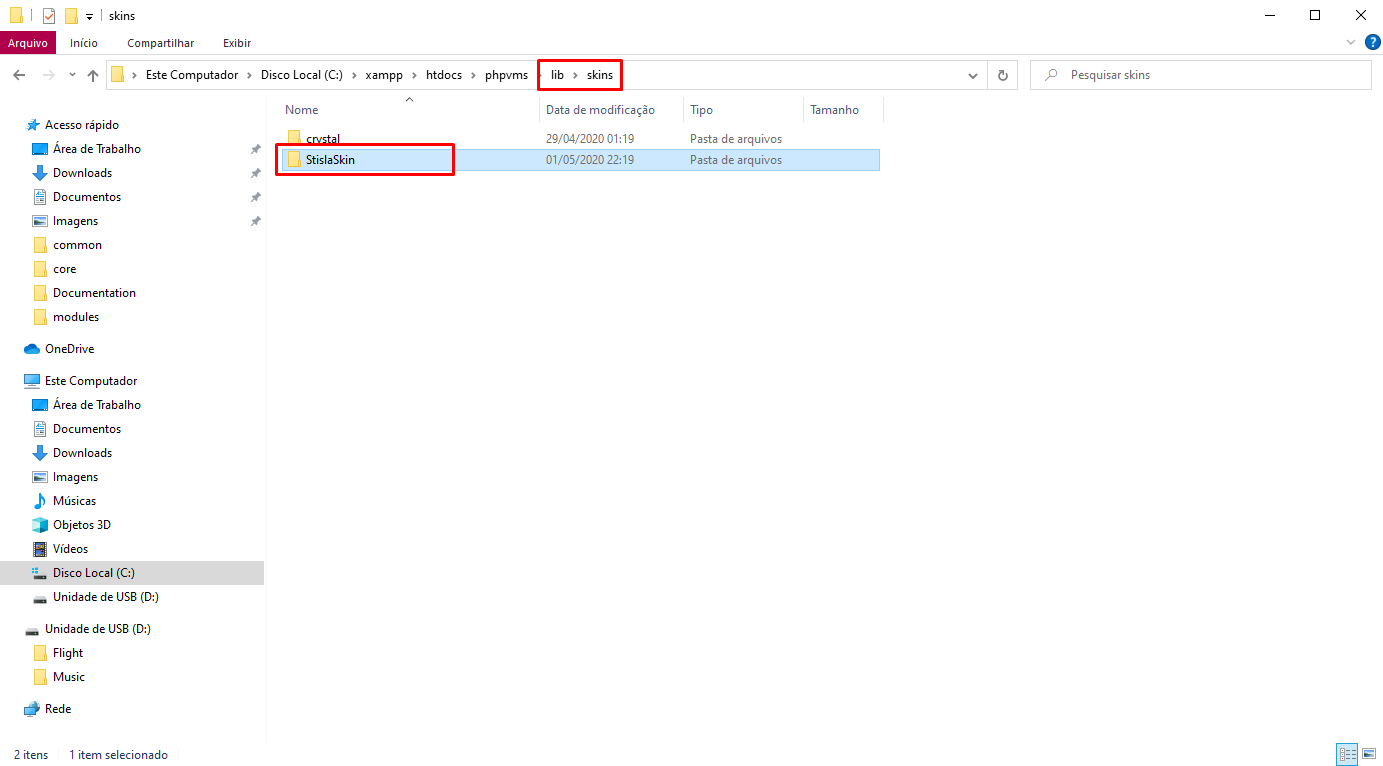Select Este Computador in navigation pane
Image resolution: width=1383 pixels, height=766 pixels.
click(x=91, y=381)
